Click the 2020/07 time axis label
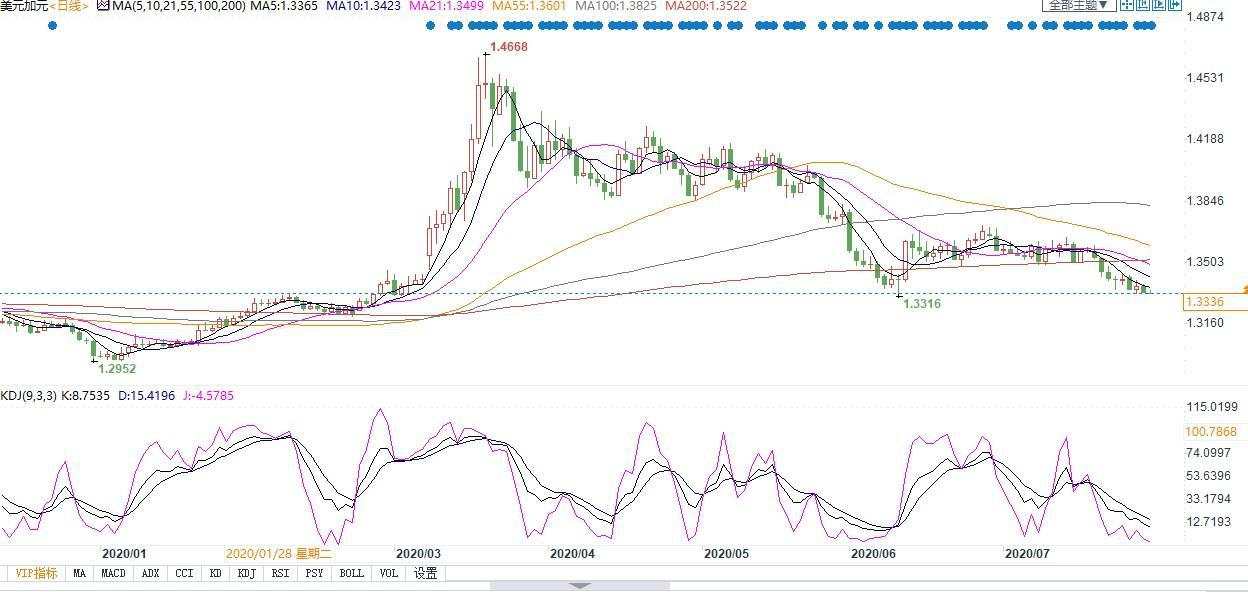The image size is (1248, 592). pos(1027,553)
